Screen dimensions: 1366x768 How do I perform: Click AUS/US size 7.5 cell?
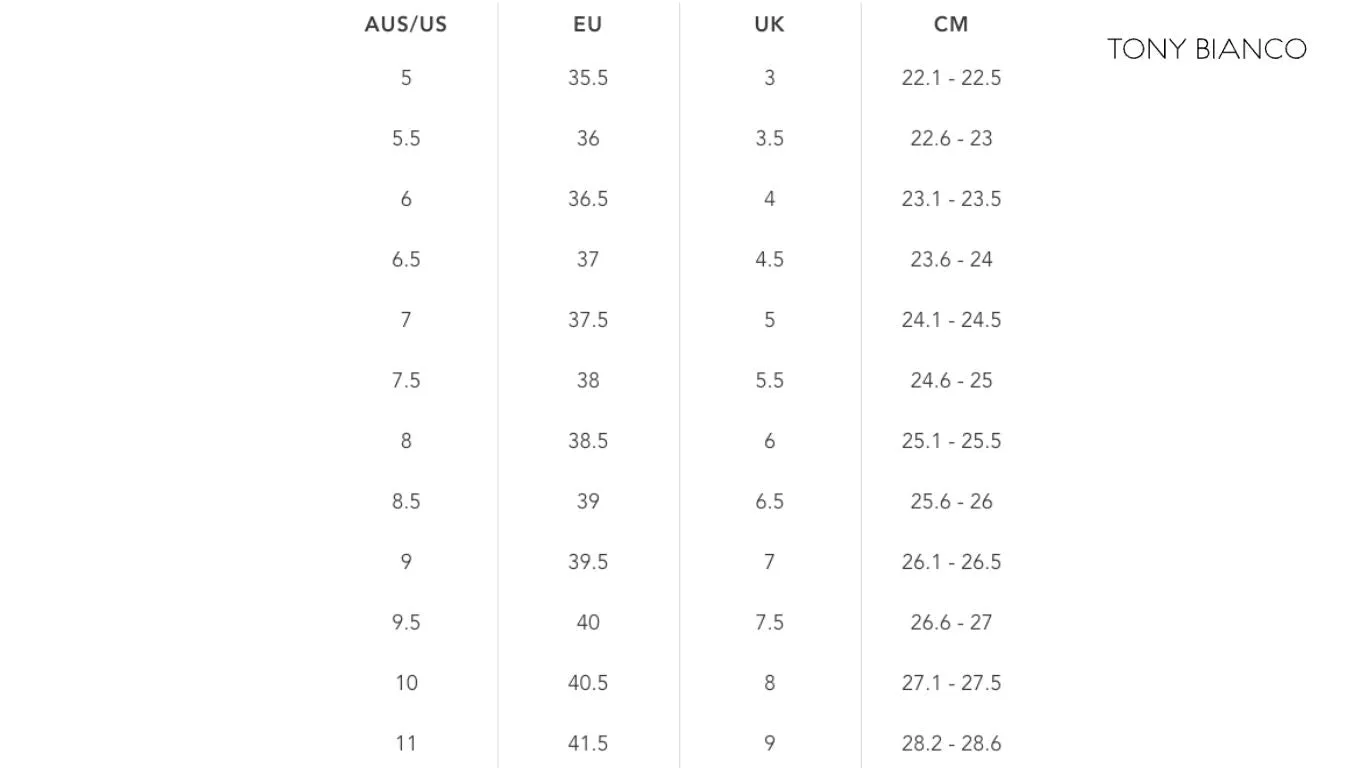coord(406,380)
